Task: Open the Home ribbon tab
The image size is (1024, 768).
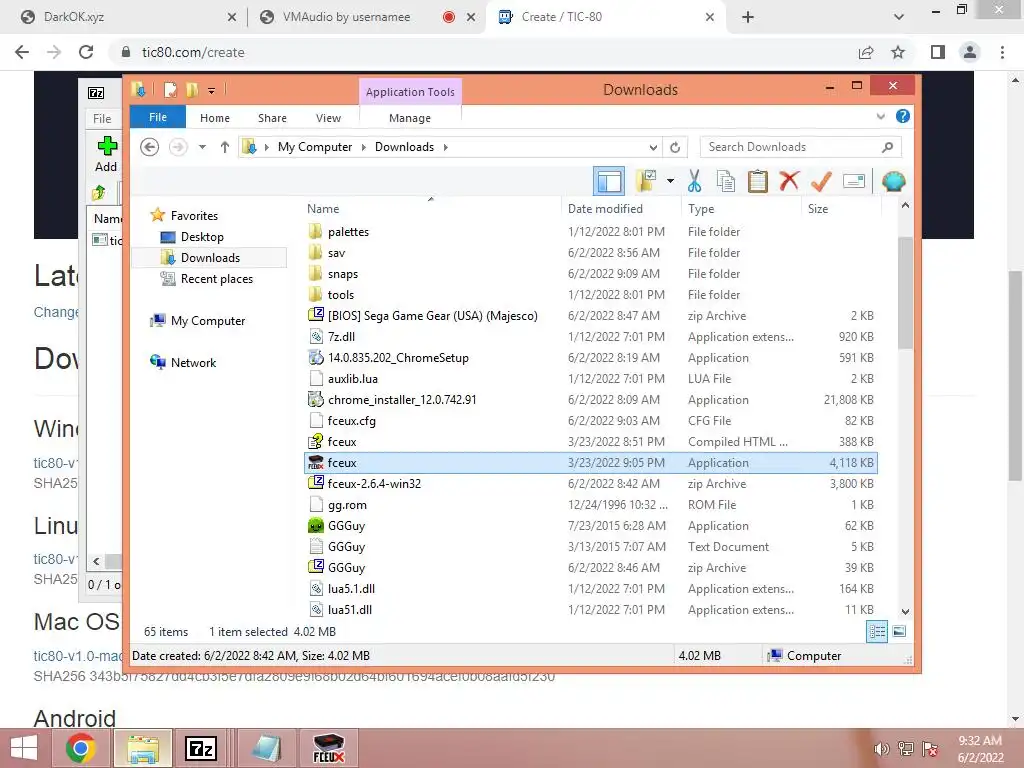Action: tap(215, 118)
